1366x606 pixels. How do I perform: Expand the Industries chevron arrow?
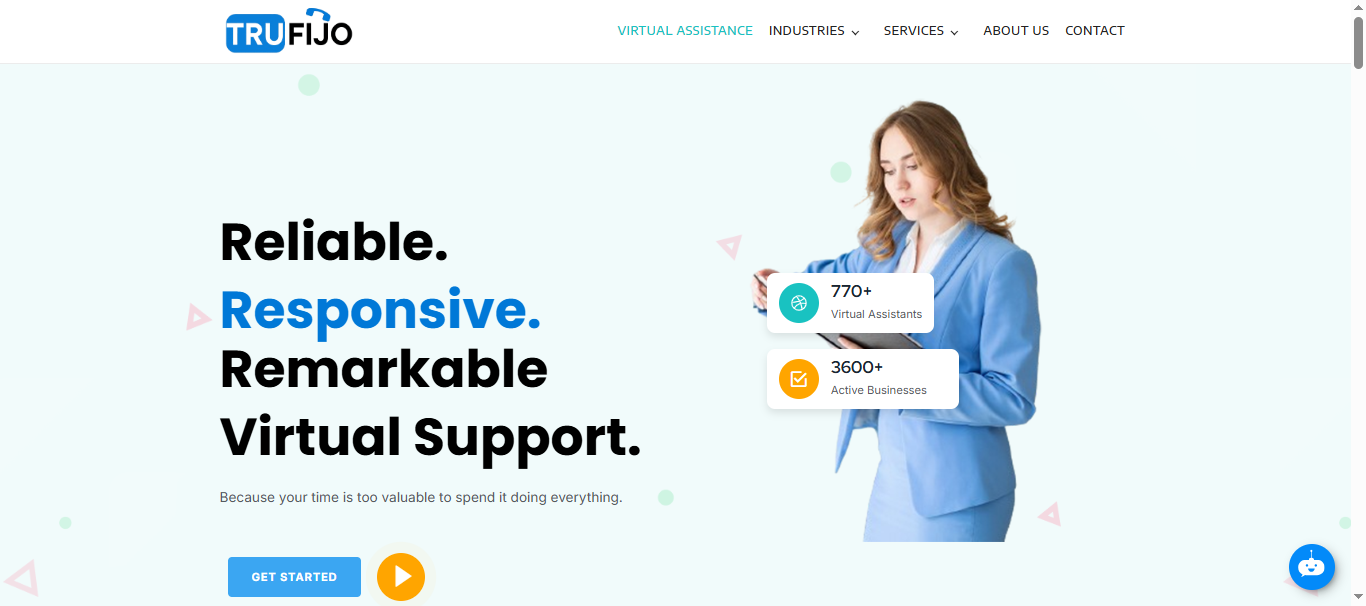point(855,32)
